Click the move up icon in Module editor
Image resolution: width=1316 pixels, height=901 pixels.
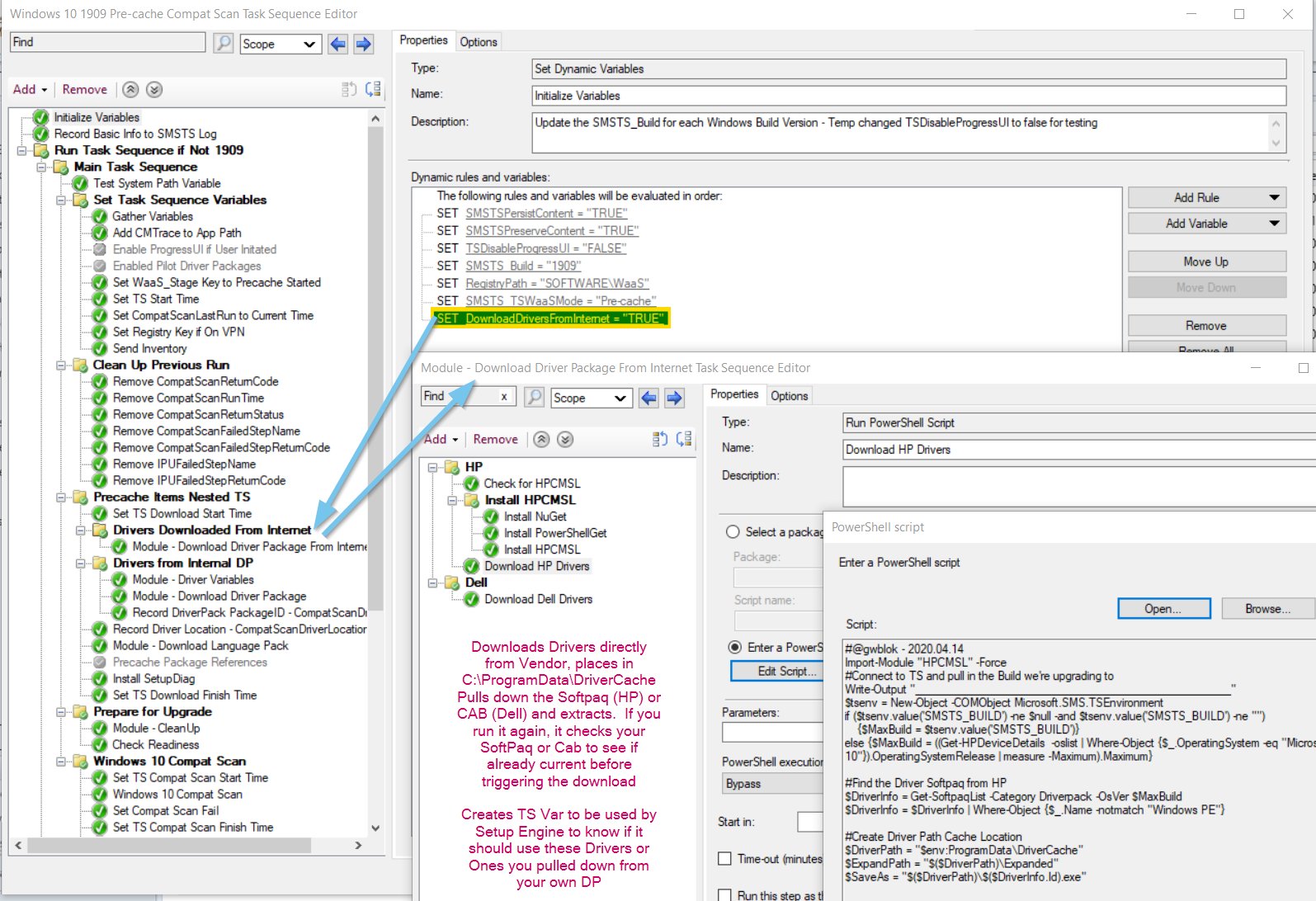(660, 439)
